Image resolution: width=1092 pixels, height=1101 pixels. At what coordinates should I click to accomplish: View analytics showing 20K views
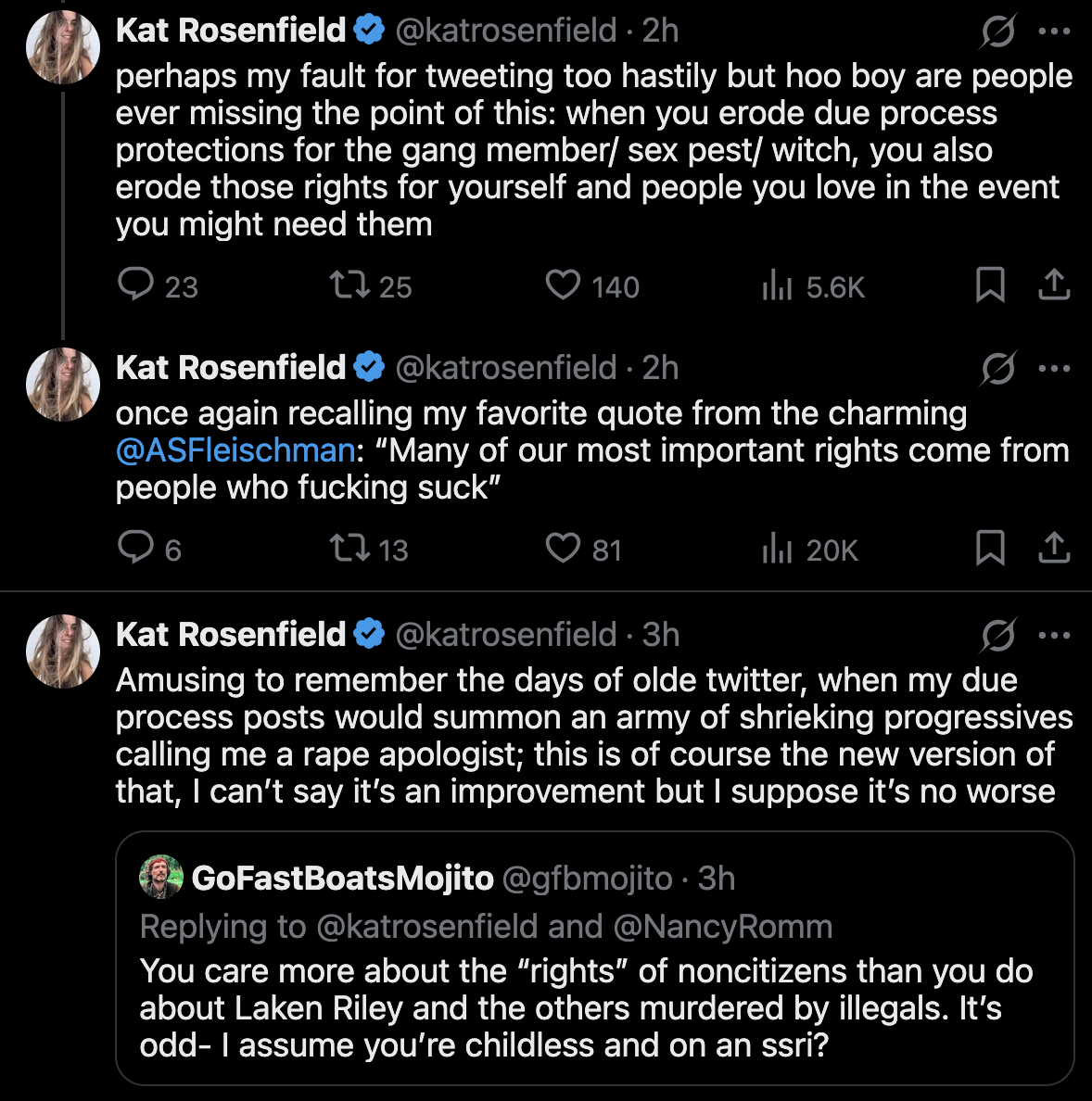point(777,550)
